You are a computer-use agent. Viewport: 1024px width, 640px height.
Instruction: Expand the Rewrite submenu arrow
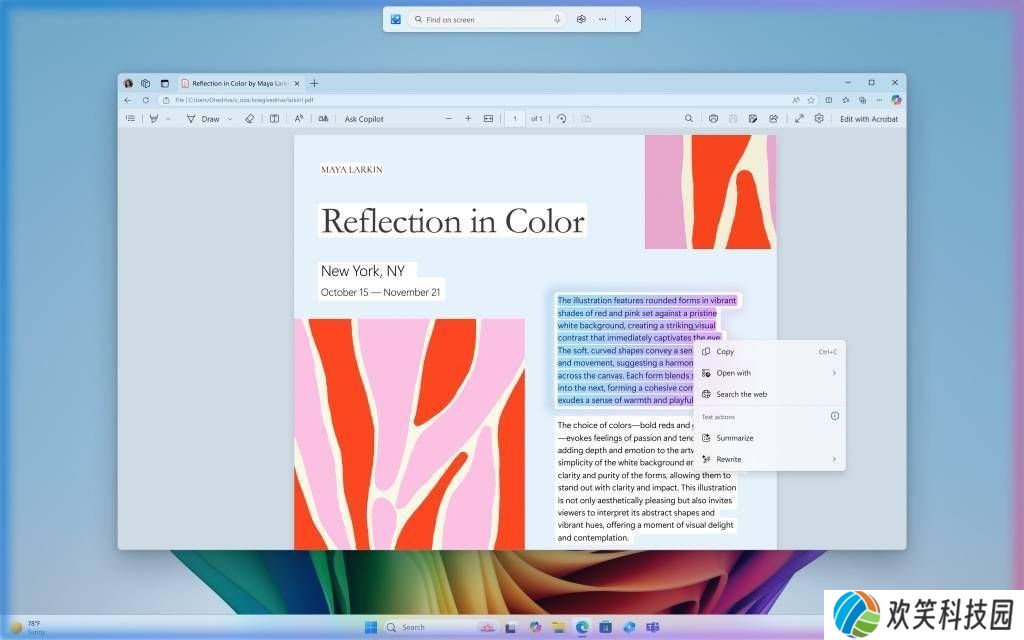pos(834,459)
